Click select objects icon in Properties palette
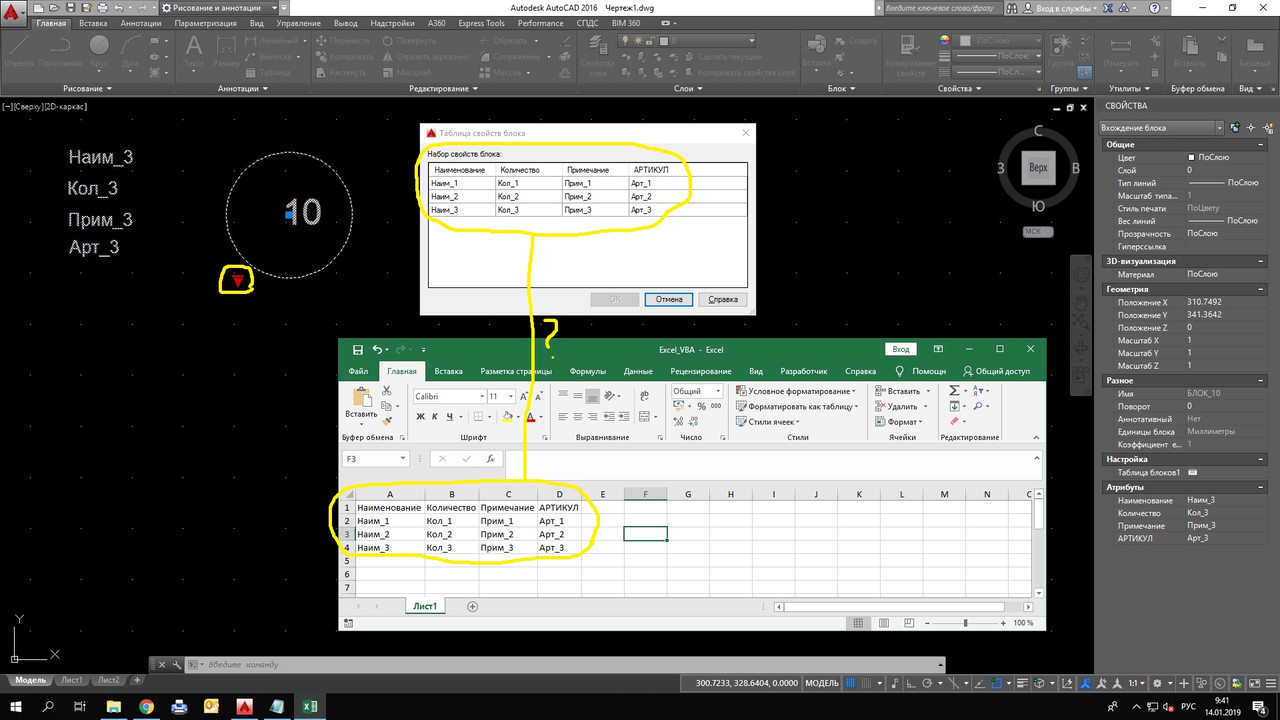The height and width of the screenshot is (720, 1280). tap(1251, 127)
